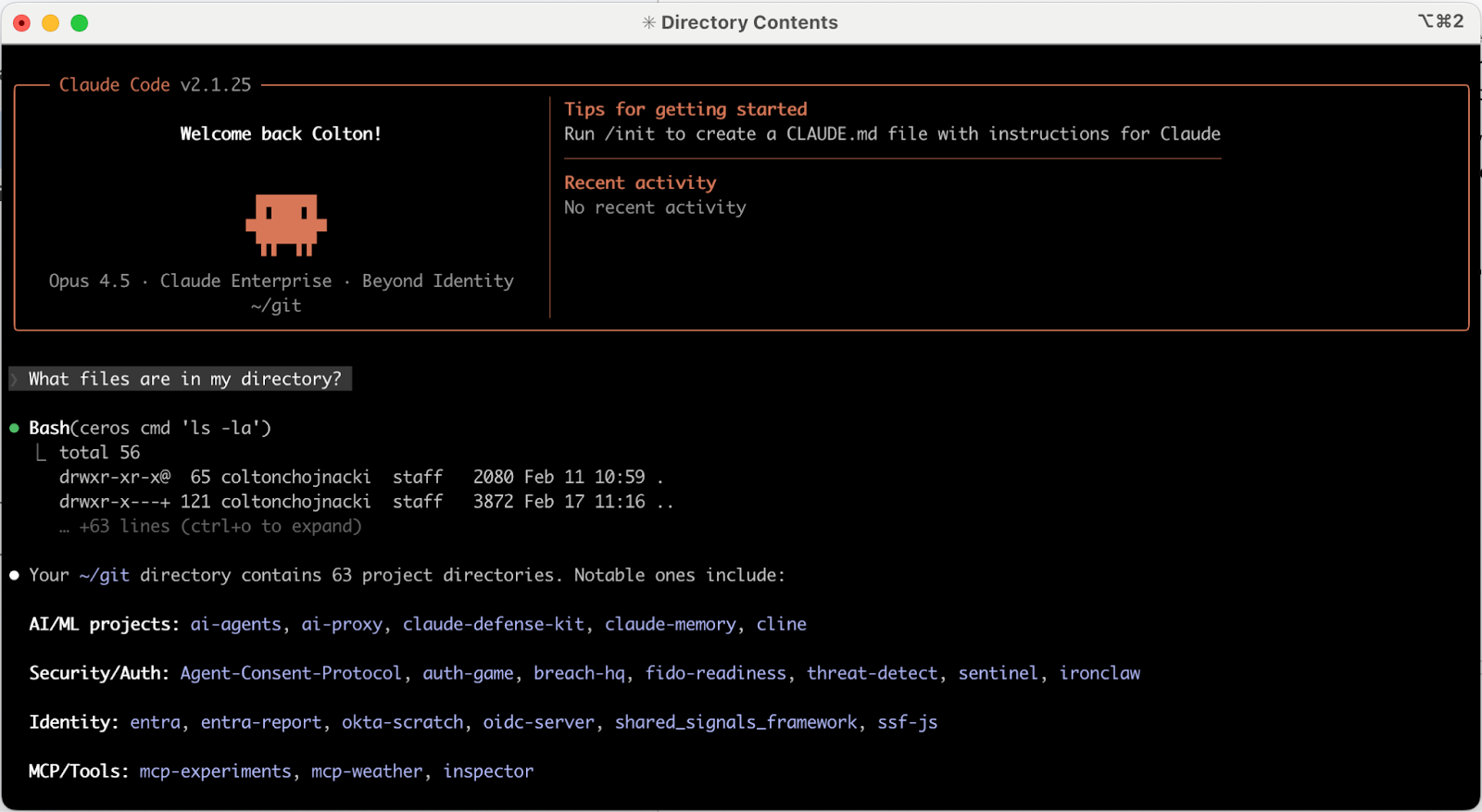Click the 'Recent activity' heading
This screenshot has height=812, width=1482.
tap(640, 182)
